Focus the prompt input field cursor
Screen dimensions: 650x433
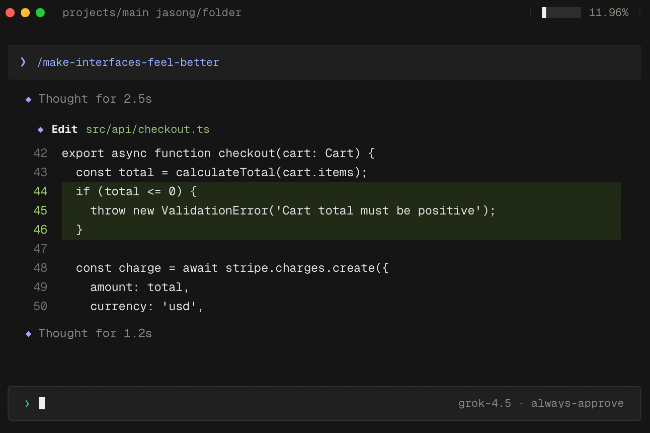(x=42, y=403)
